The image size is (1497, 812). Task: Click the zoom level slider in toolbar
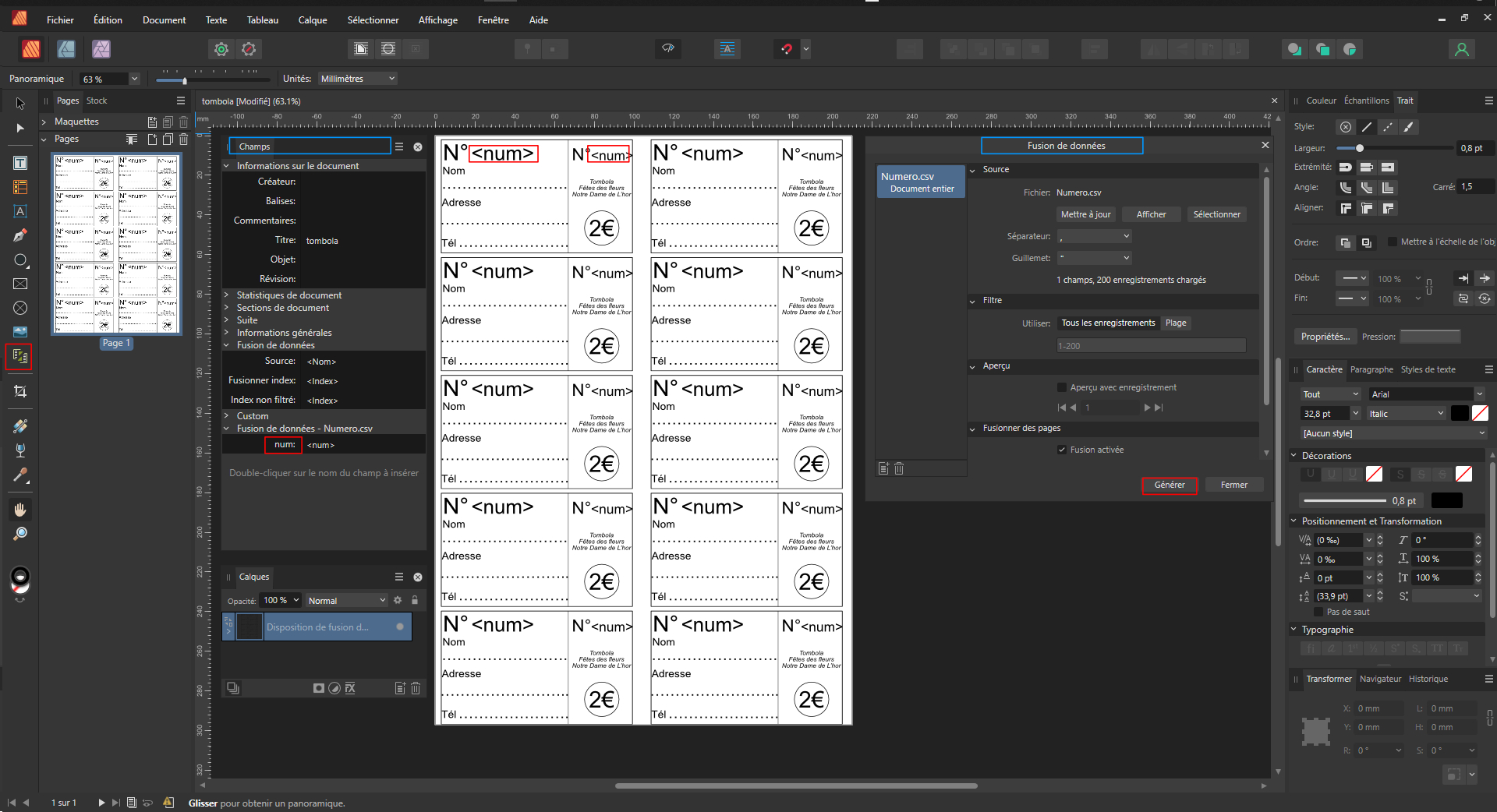pos(212,79)
